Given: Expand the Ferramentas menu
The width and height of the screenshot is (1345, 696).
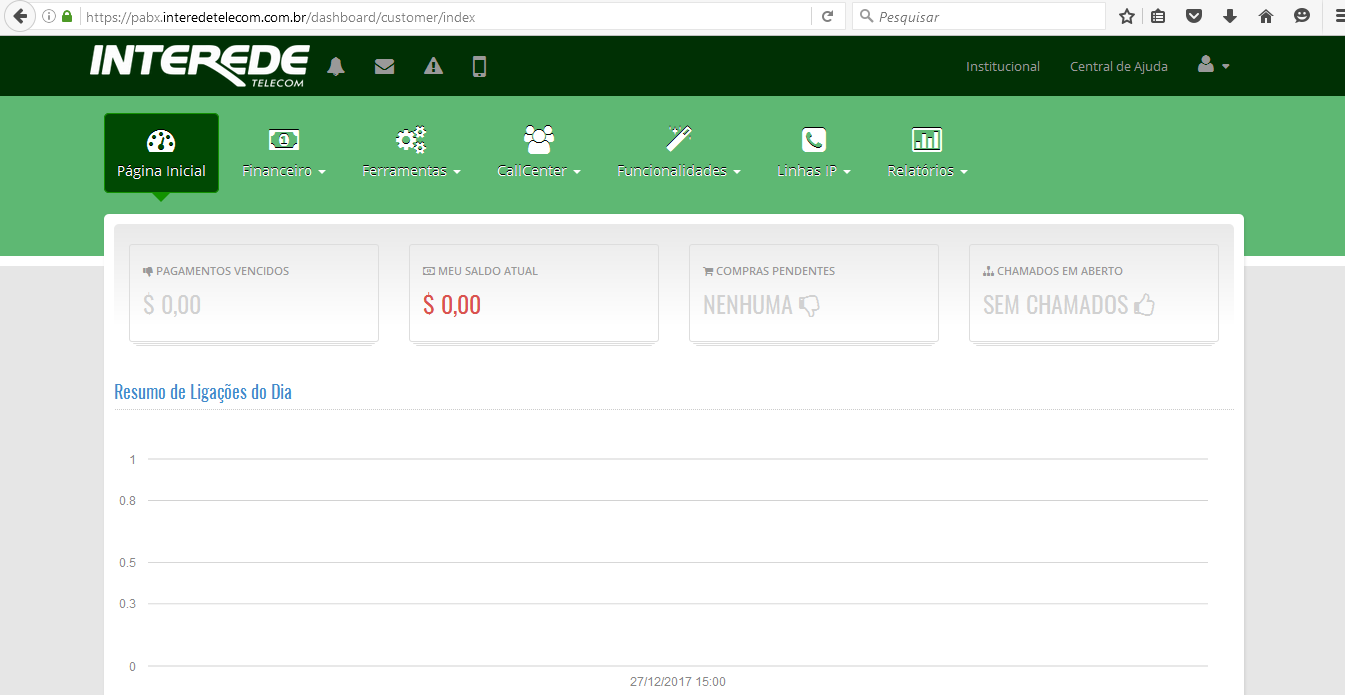Looking at the screenshot, I should click(x=411, y=154).
